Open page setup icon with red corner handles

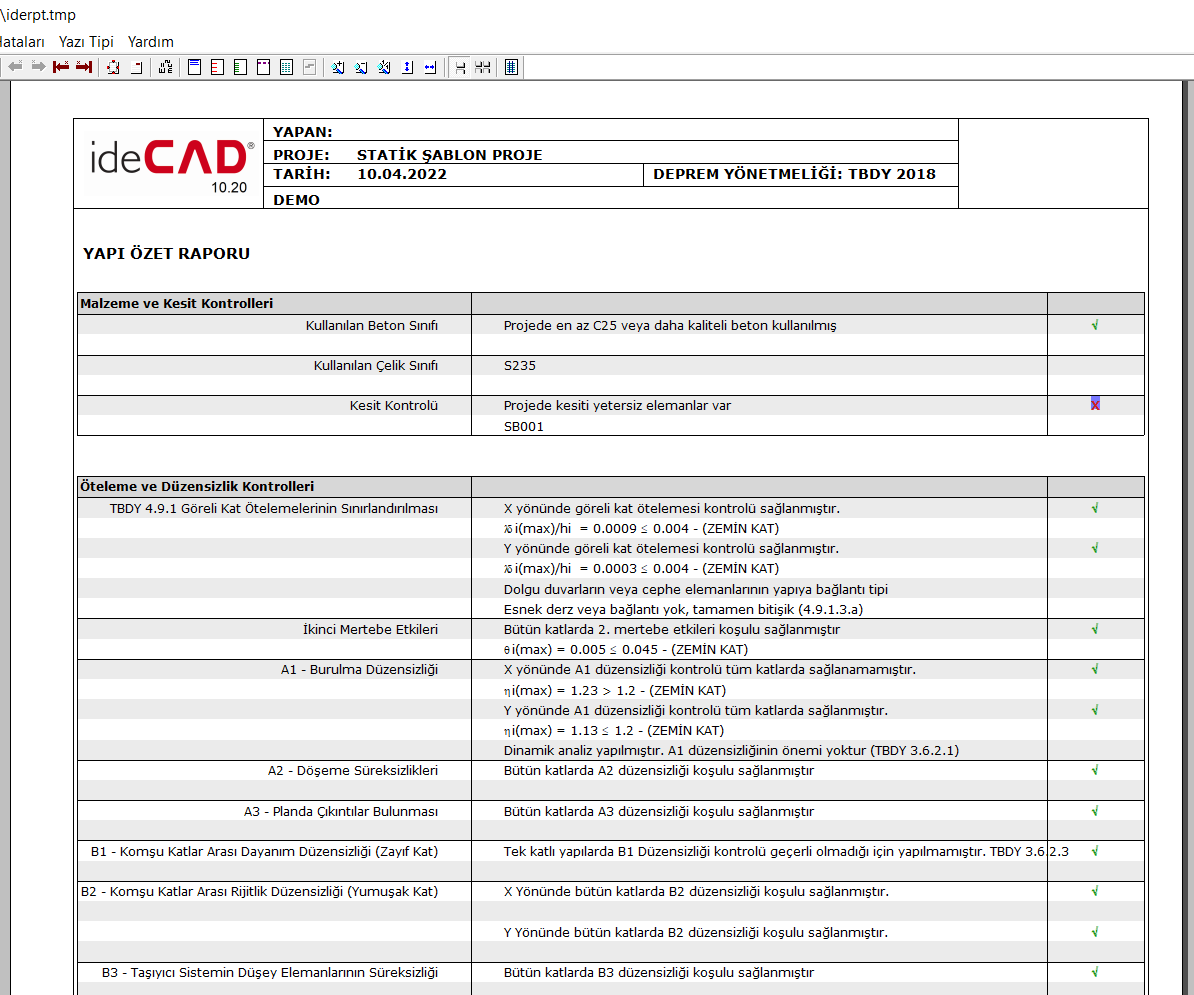pyautogui.click(x=113, y=67)
